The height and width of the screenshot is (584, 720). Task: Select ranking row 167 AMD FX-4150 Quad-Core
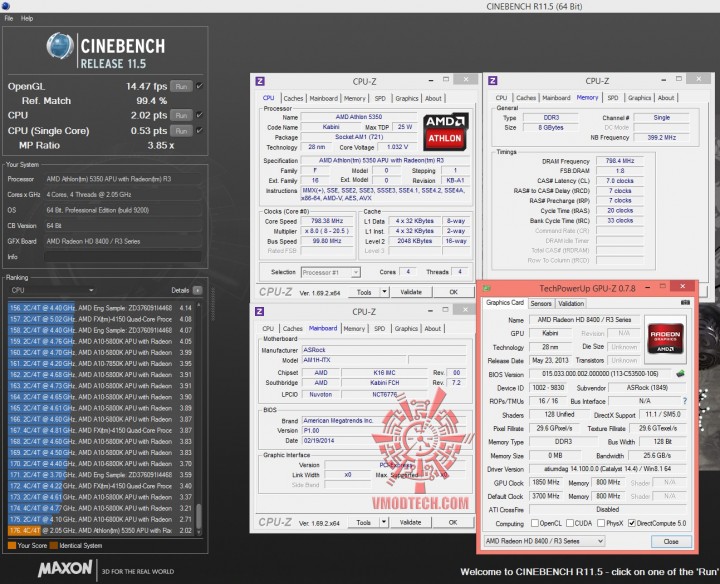101,430
